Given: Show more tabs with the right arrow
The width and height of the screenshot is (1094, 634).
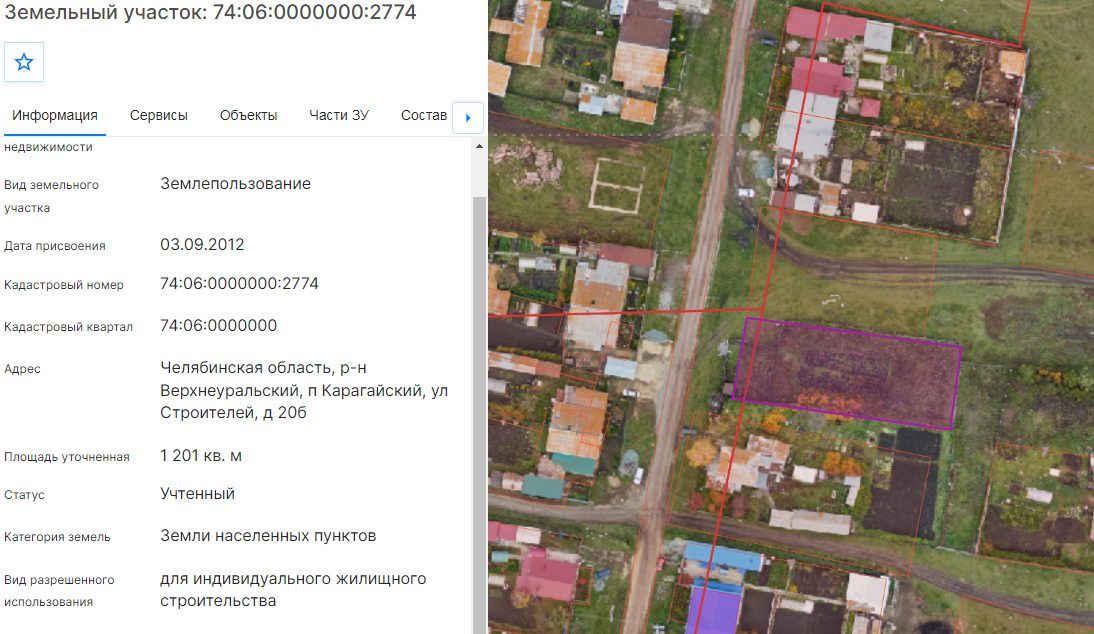Looking at the screenshot, I should [467, 118].
